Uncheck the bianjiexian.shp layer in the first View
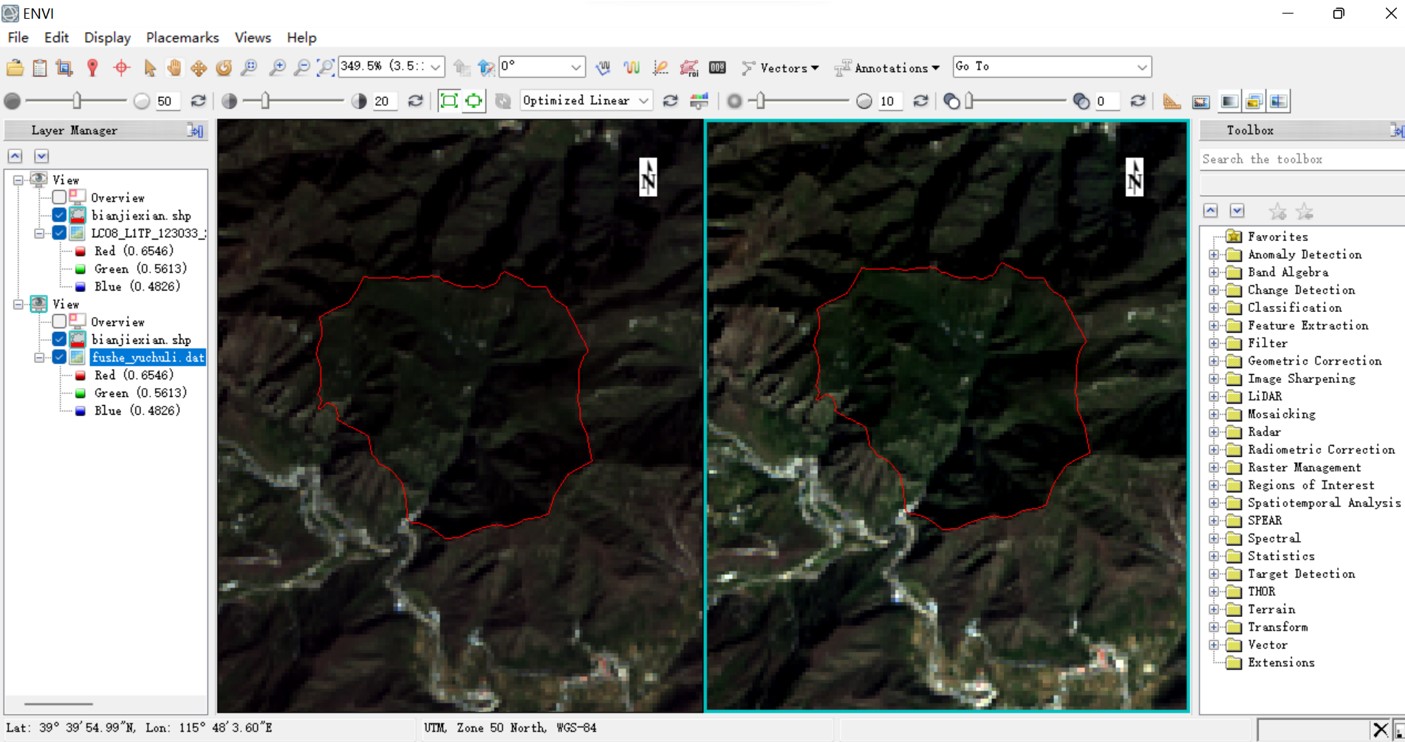The width and height of the screenshot is (1405, 742). point(58,215)
